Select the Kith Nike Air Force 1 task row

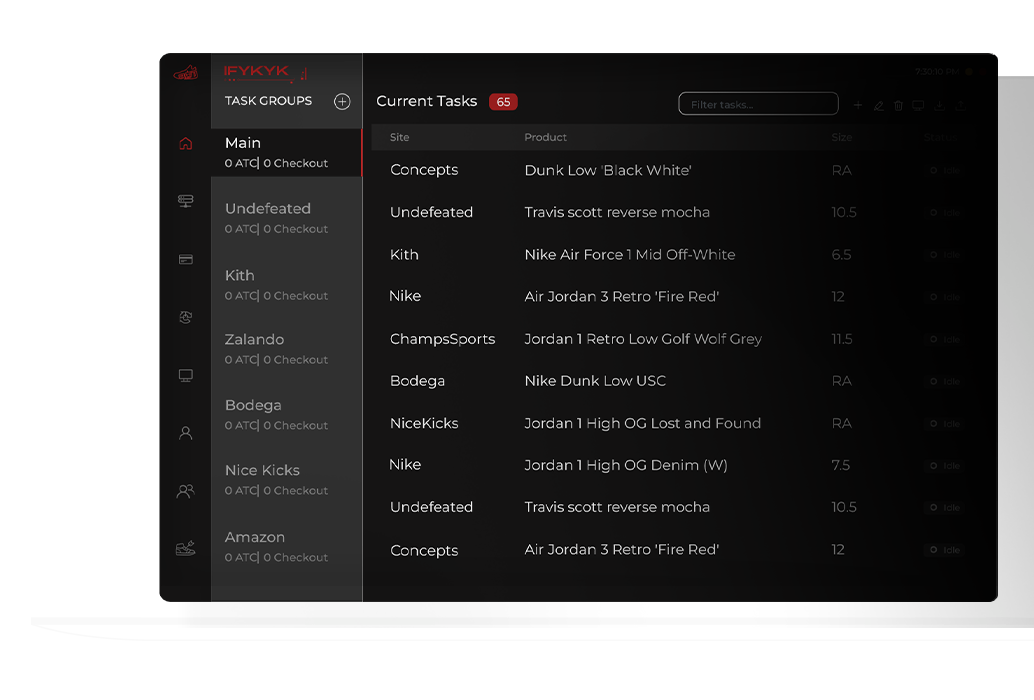pyautogui.click(x=629, y=255)
